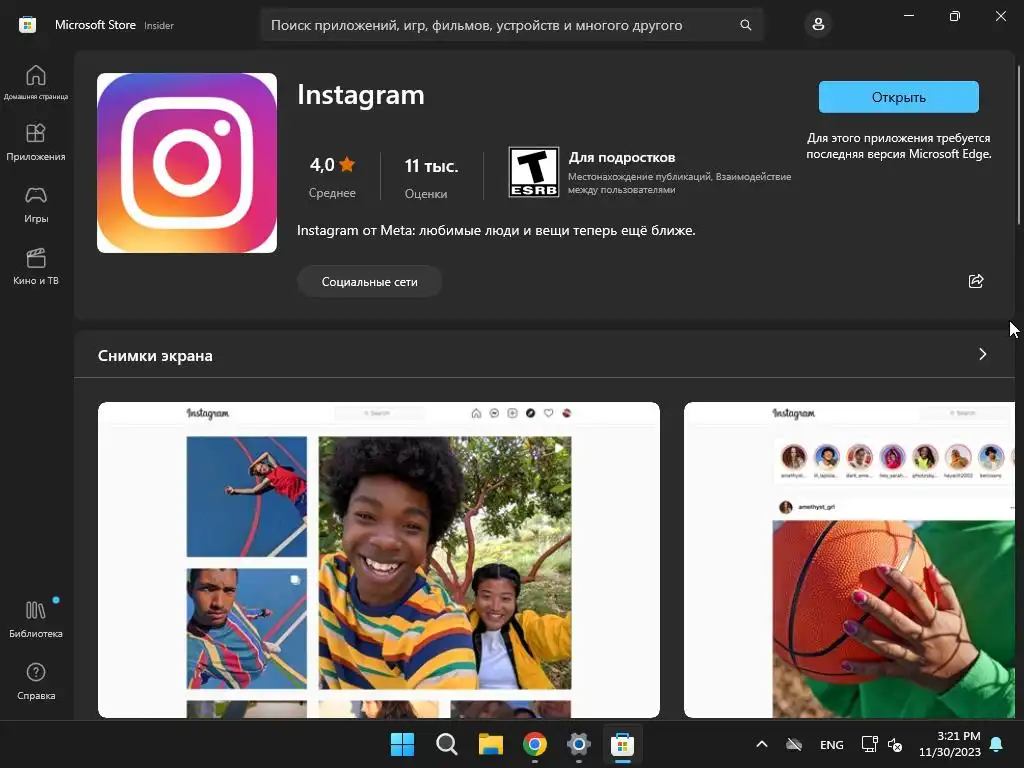Click the Снимки экрана heading
The height and width of the screenshot is (768, 1024).
155,356
